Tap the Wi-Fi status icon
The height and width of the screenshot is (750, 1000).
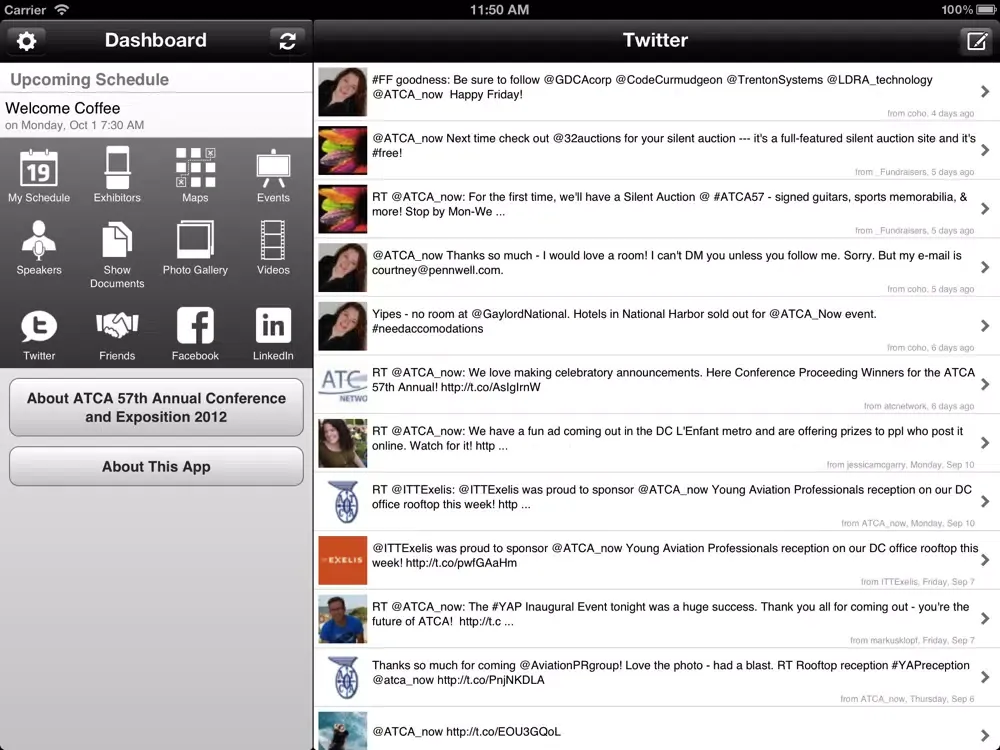62,10
